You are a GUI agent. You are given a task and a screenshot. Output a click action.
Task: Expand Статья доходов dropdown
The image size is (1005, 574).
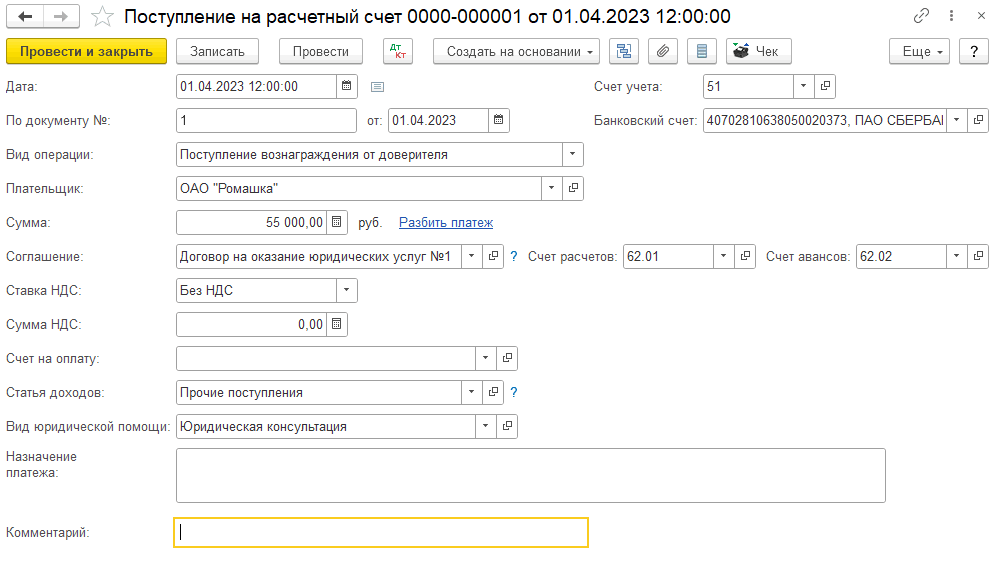tap(470, 393)
